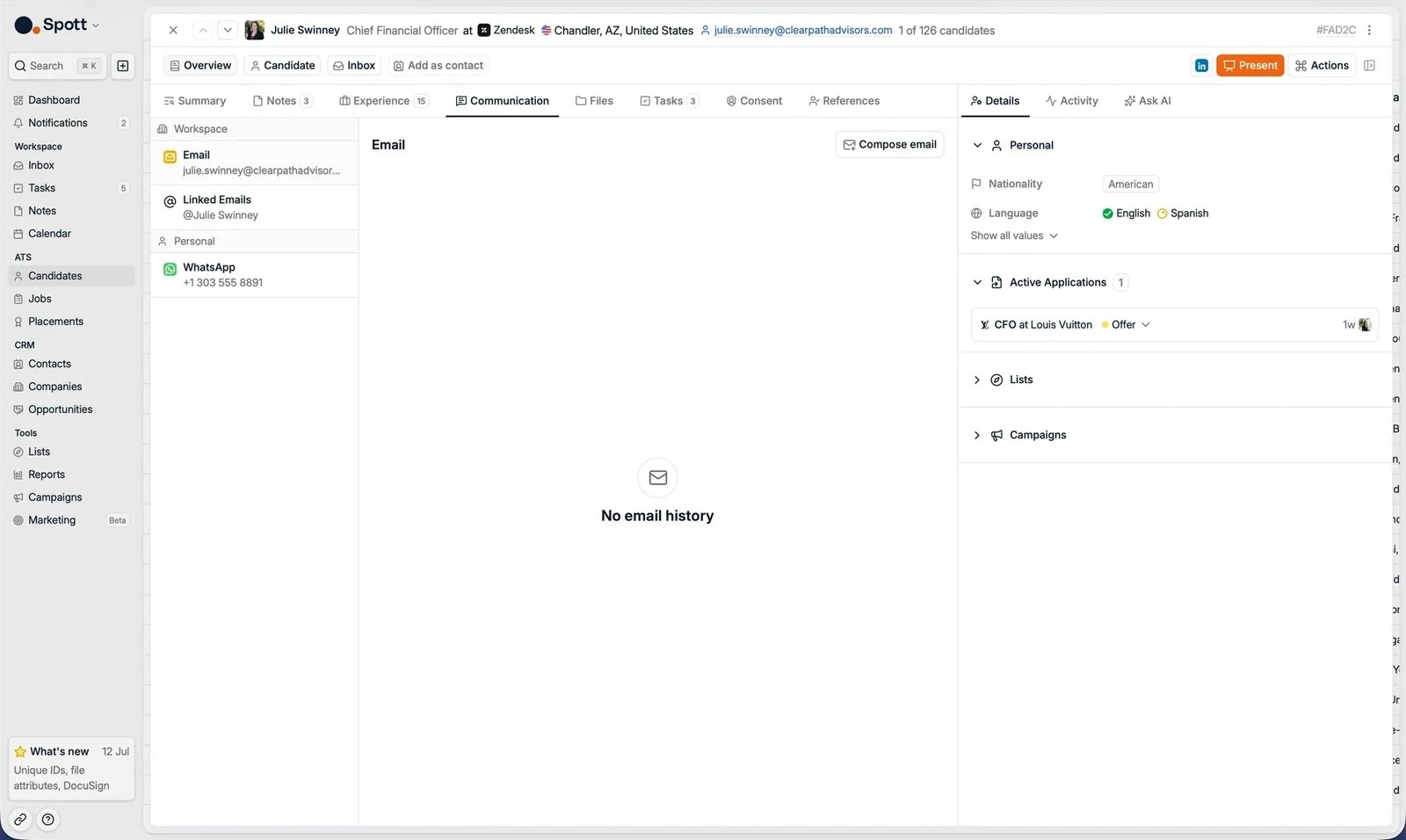Open Opportunities under CRM
Image resolution: width=1406 pixels, height=840 pixels.
click(71, 409)
